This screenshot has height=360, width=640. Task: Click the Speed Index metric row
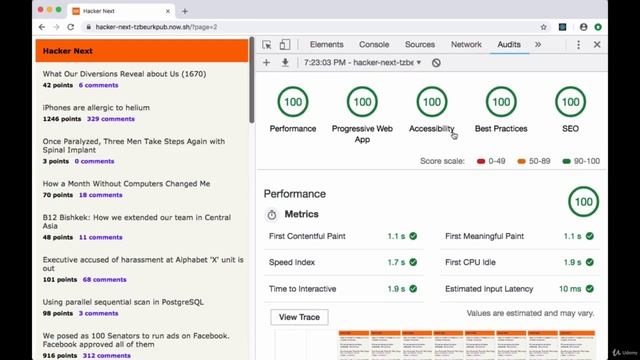coord(344,262)
